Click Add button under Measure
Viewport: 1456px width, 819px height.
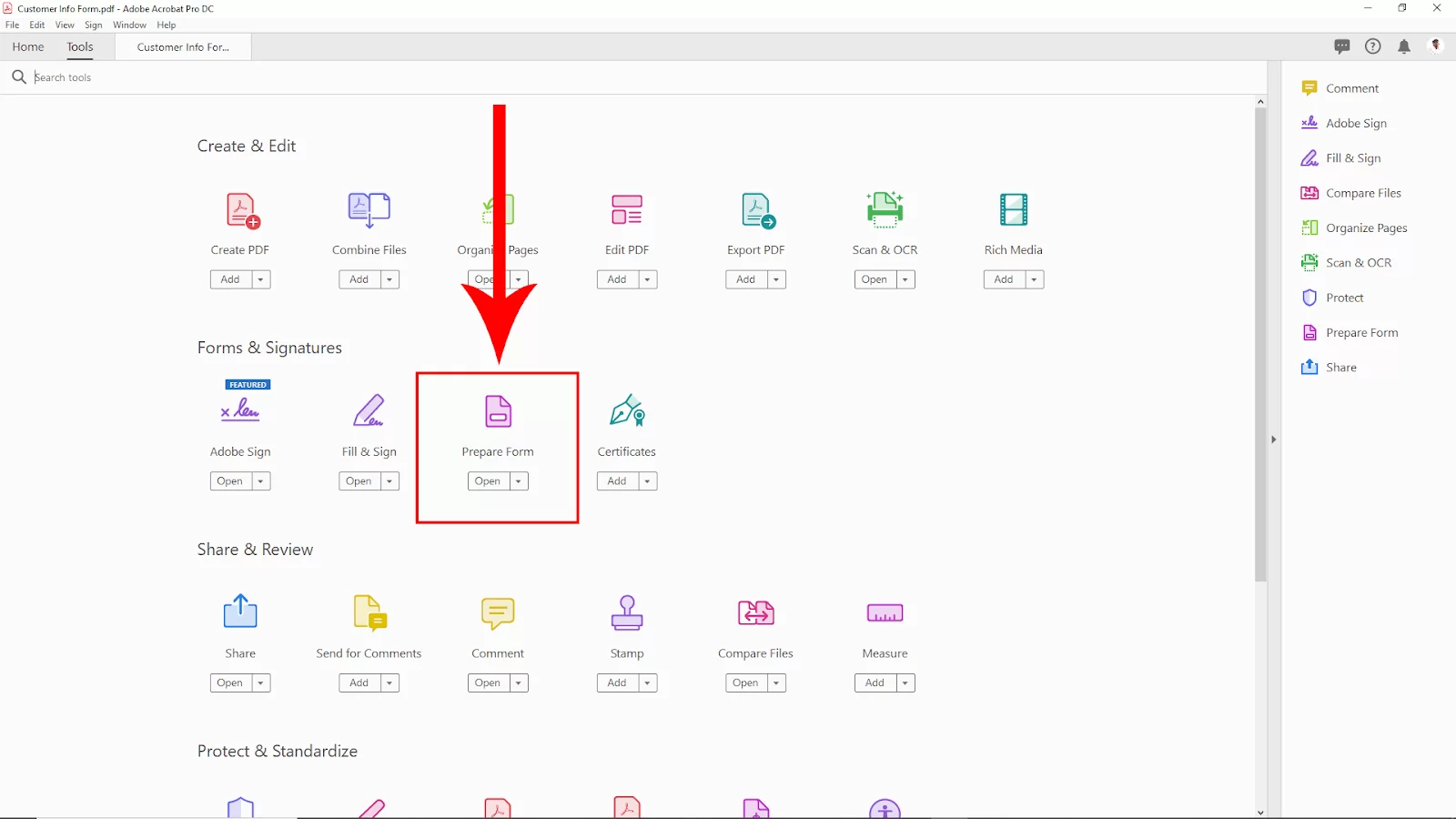[x=875, y=682]
